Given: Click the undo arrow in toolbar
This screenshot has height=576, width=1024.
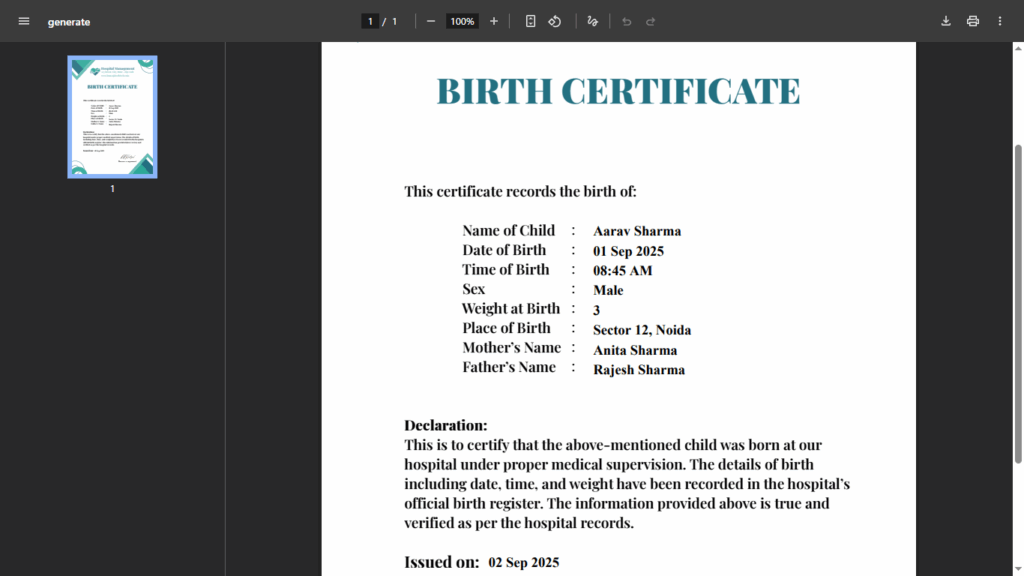Looking at the screenshot, I should click(x=627, y=21).
